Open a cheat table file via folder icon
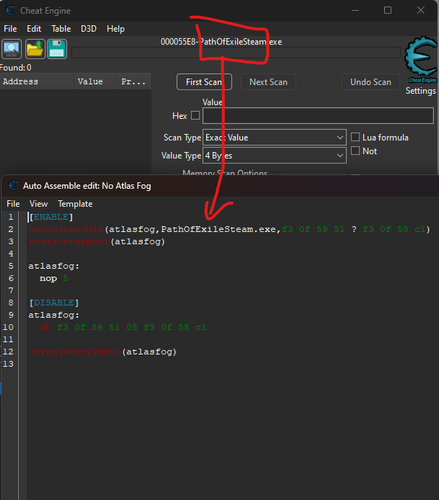 click(x=35, y=49)
